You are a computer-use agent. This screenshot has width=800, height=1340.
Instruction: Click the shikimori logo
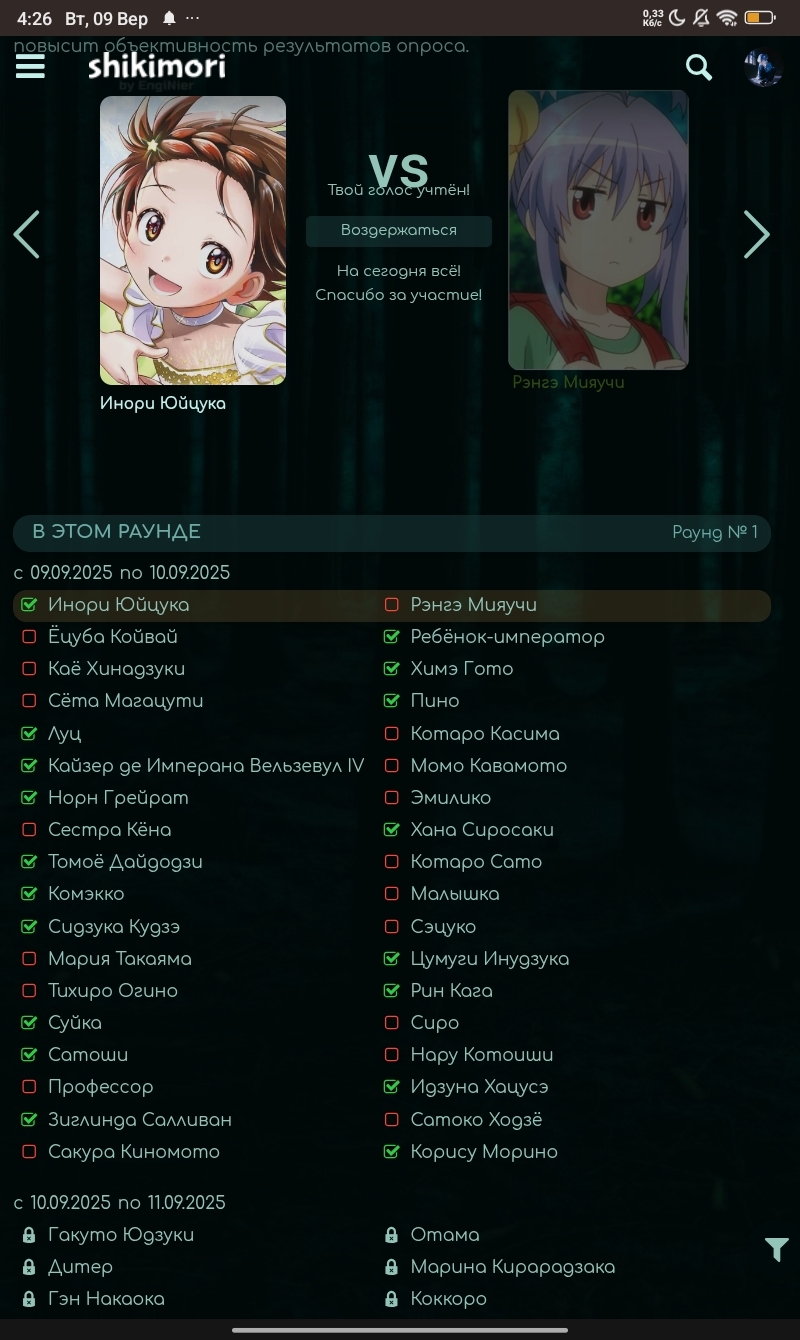pyautogui.click(x=157, y=67)
